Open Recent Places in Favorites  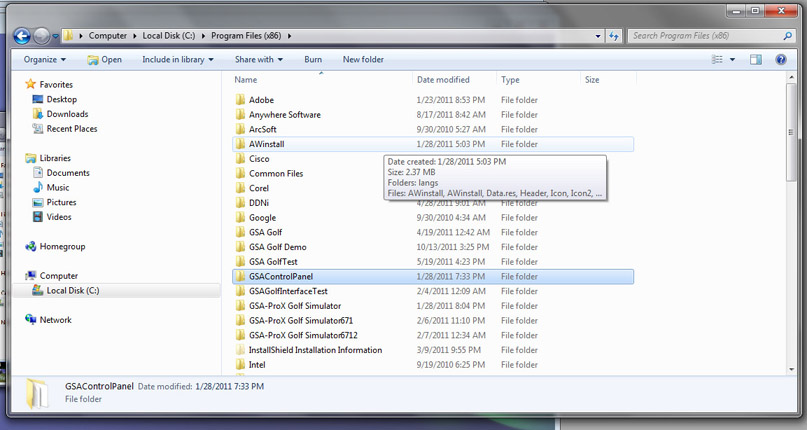(72, 129)
